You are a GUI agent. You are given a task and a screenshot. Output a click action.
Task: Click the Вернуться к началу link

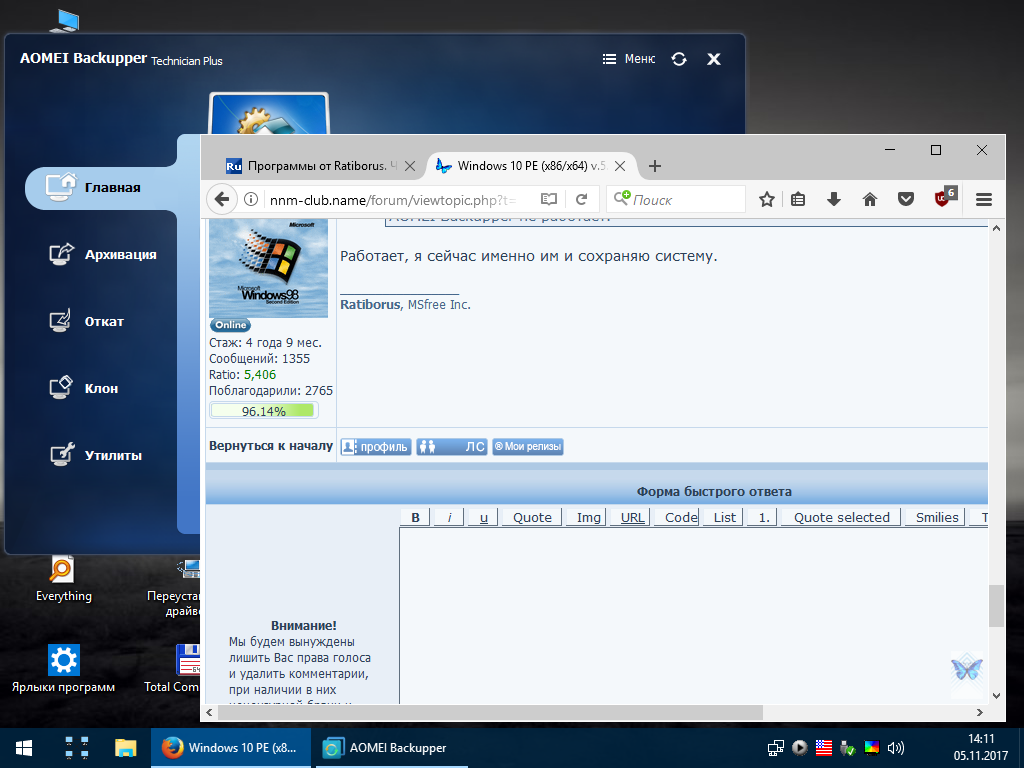(x=270, y=446)
